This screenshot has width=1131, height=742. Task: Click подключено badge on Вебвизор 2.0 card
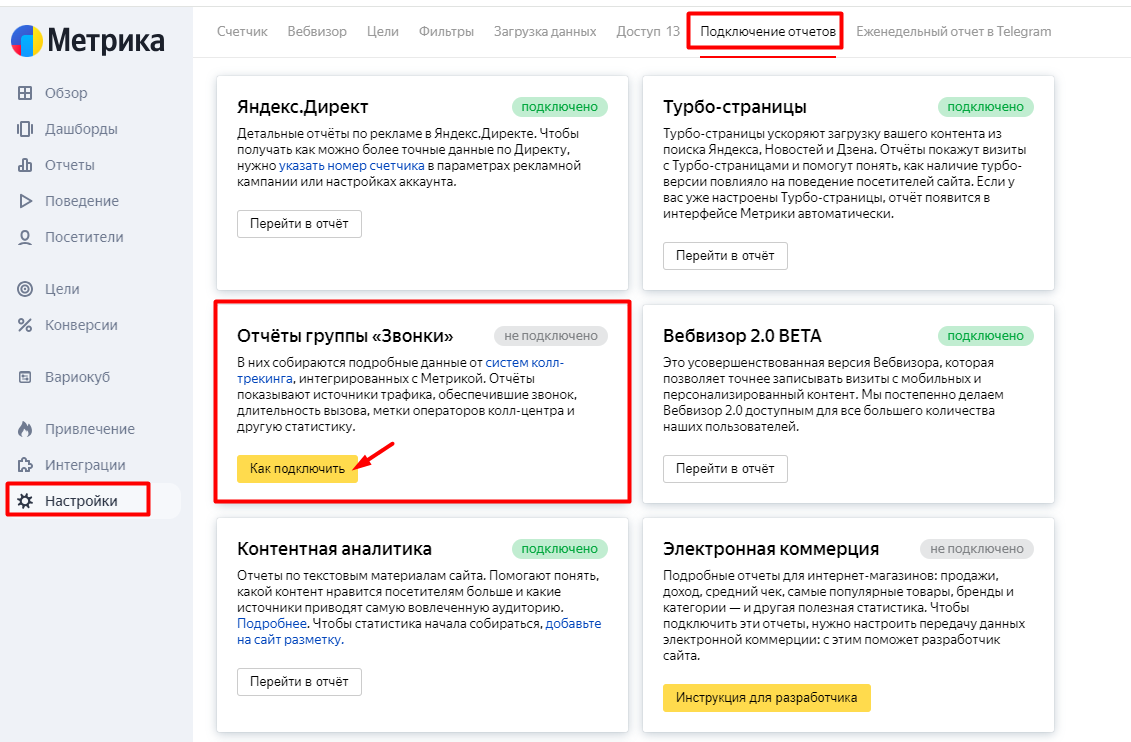(985, 336)
